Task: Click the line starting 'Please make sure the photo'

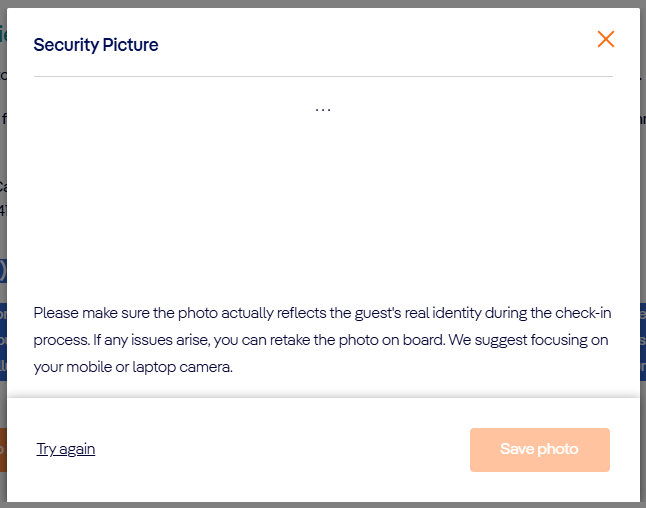Action: [322, 313]
